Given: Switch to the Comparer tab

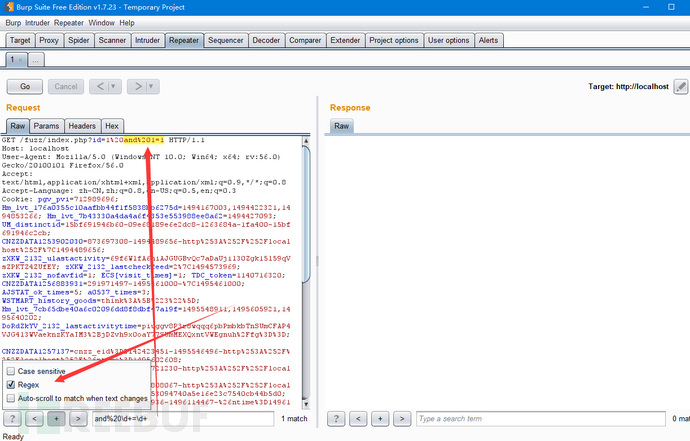Looking at the screenshot, I should (x=305, y=40).
